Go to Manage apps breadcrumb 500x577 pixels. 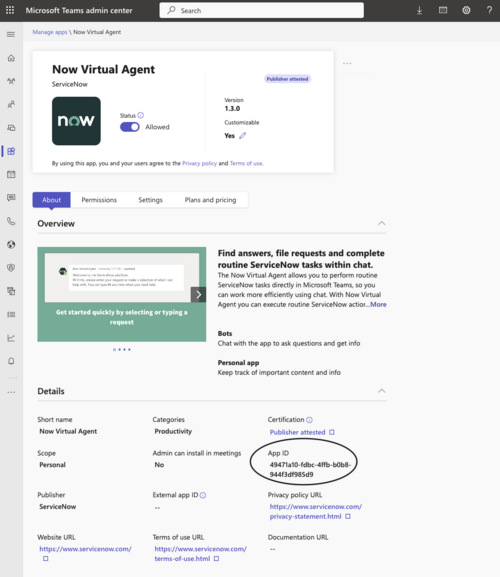point(50,32)
